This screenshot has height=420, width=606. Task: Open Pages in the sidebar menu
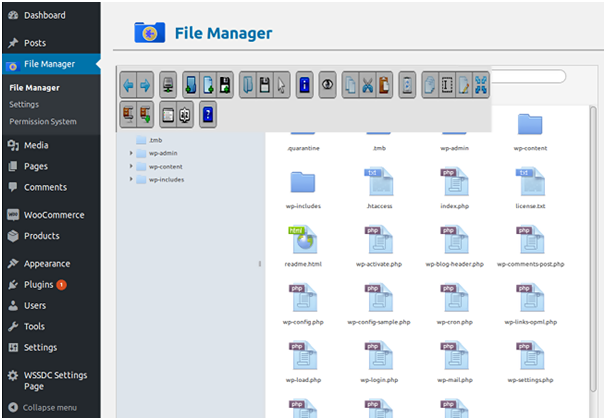click(x=36, y=167)
